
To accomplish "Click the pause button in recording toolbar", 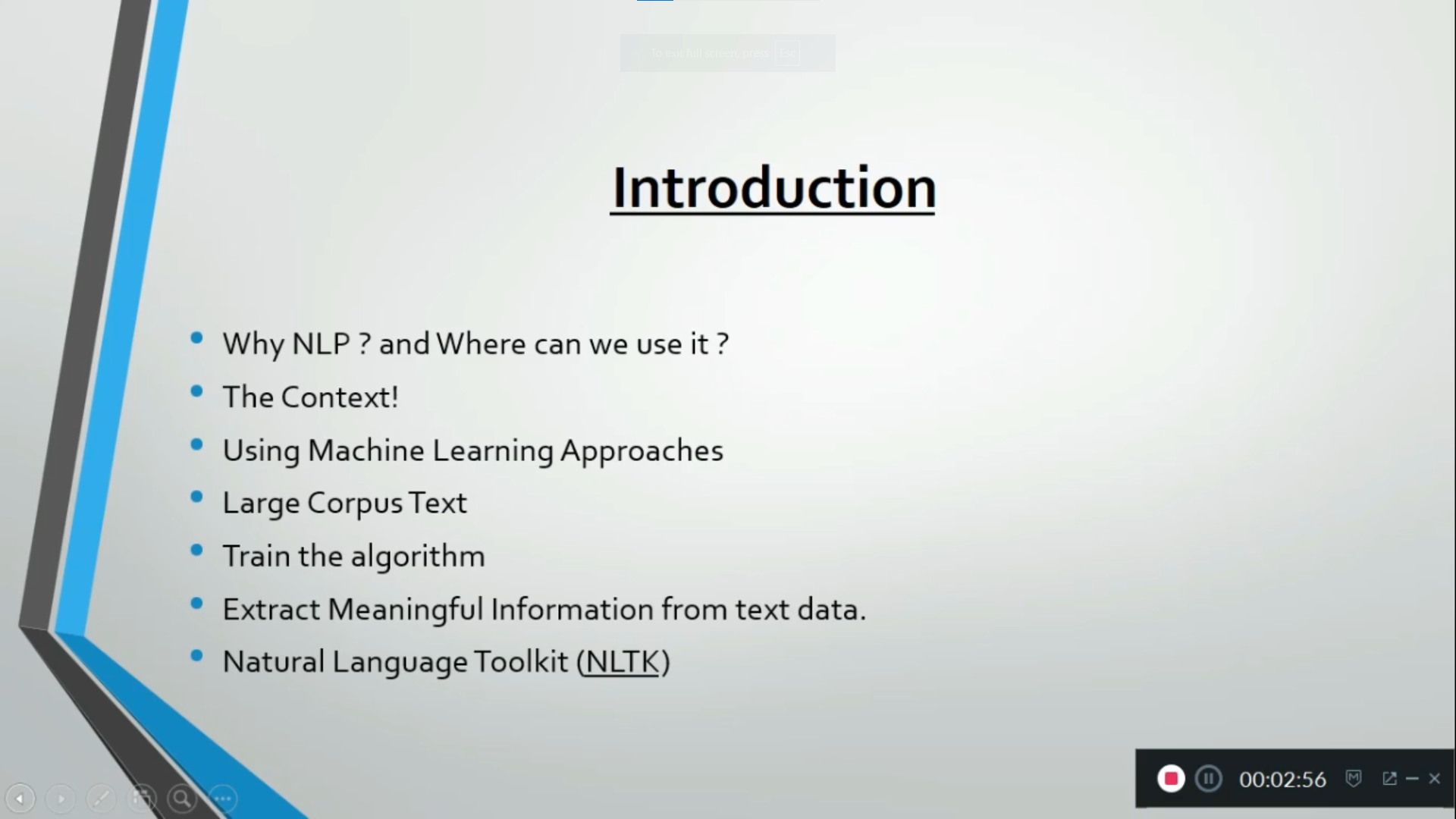I will tap(1207, 779).
